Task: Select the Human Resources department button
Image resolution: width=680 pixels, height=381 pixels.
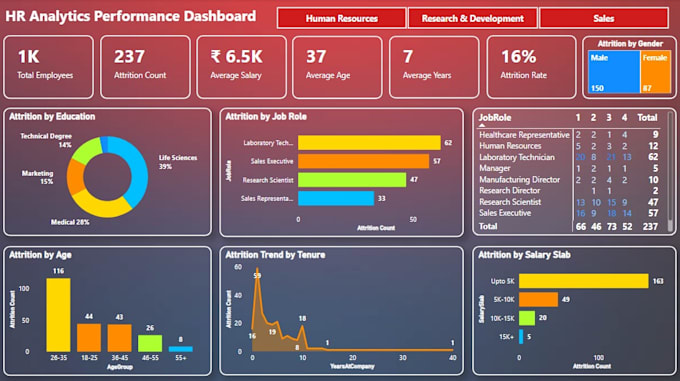Action: coord(341,18)
